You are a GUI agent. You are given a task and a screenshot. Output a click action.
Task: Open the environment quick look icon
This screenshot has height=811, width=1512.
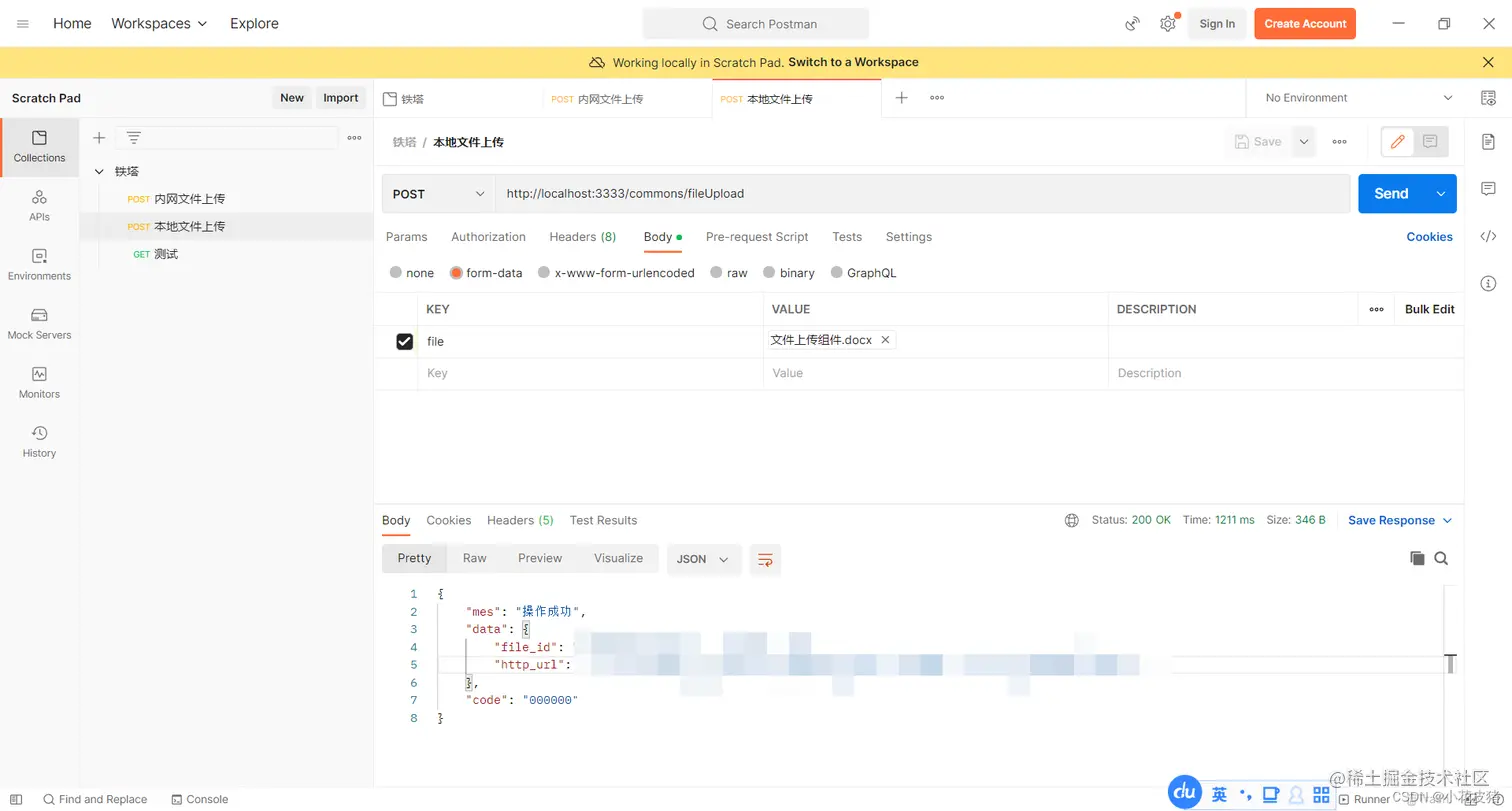tap(1488, 98)
